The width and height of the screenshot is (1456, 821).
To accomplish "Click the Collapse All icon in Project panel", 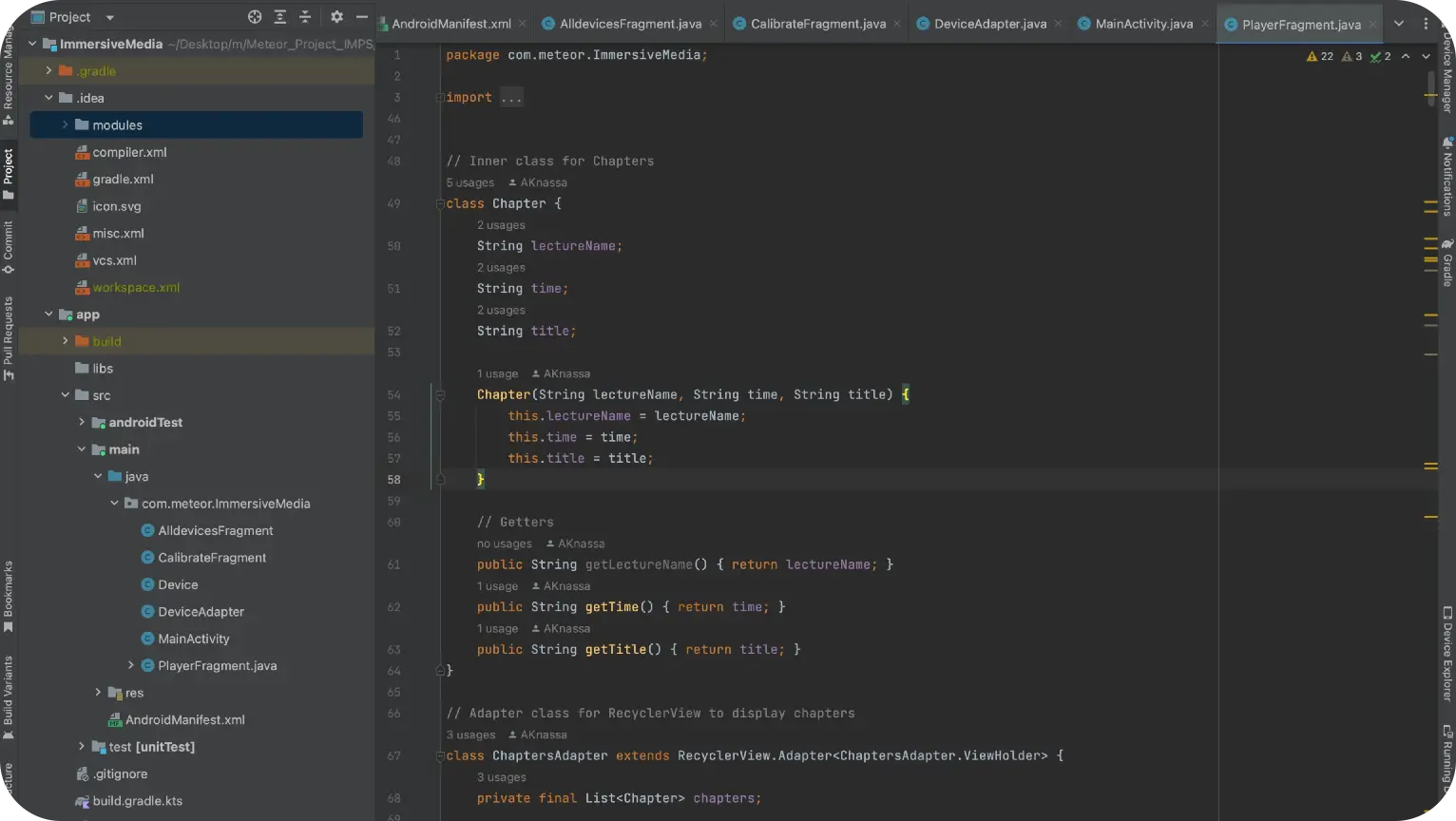I will click(305, 17).
